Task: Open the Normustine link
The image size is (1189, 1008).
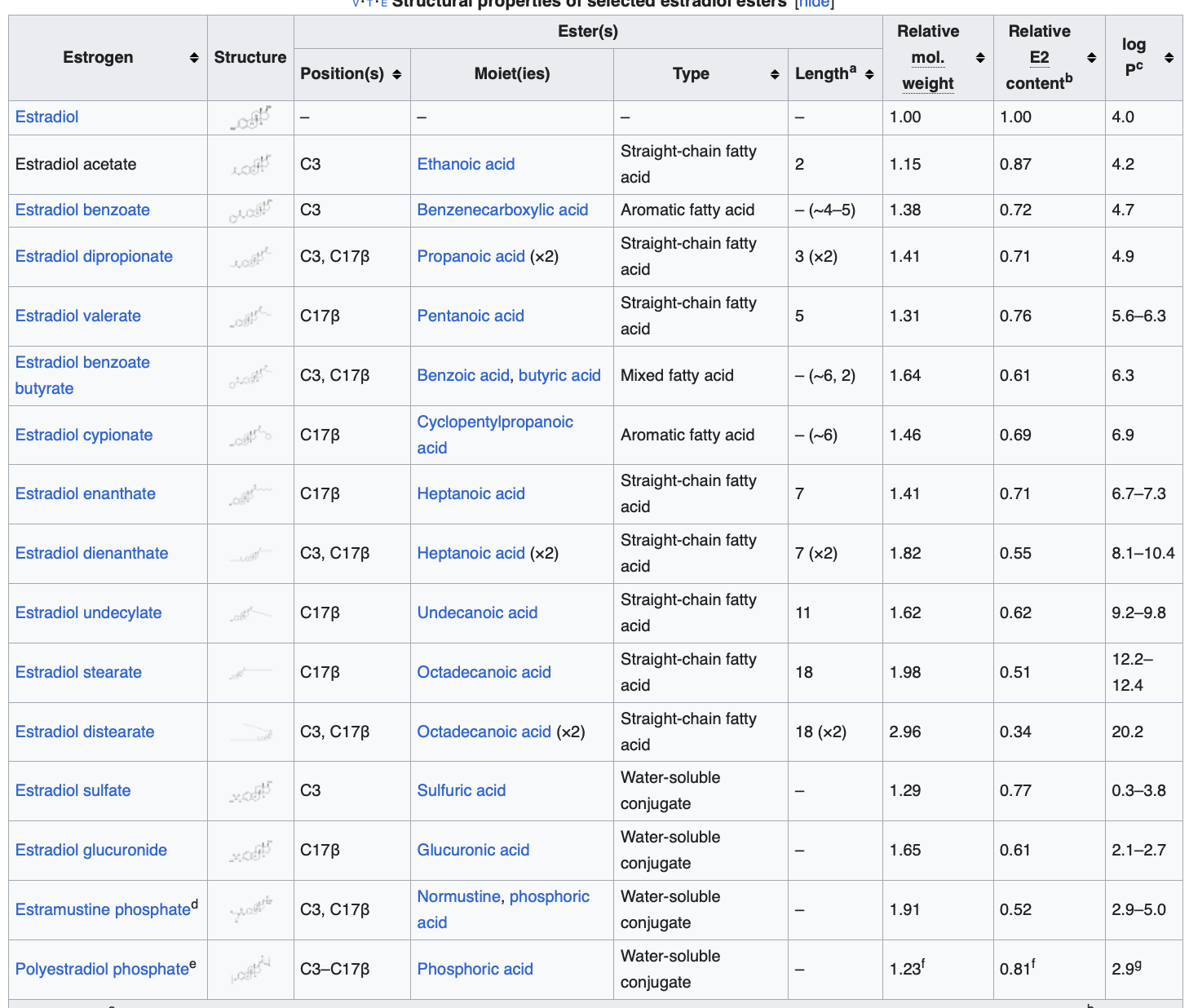Action: click(x=458, y=896)
